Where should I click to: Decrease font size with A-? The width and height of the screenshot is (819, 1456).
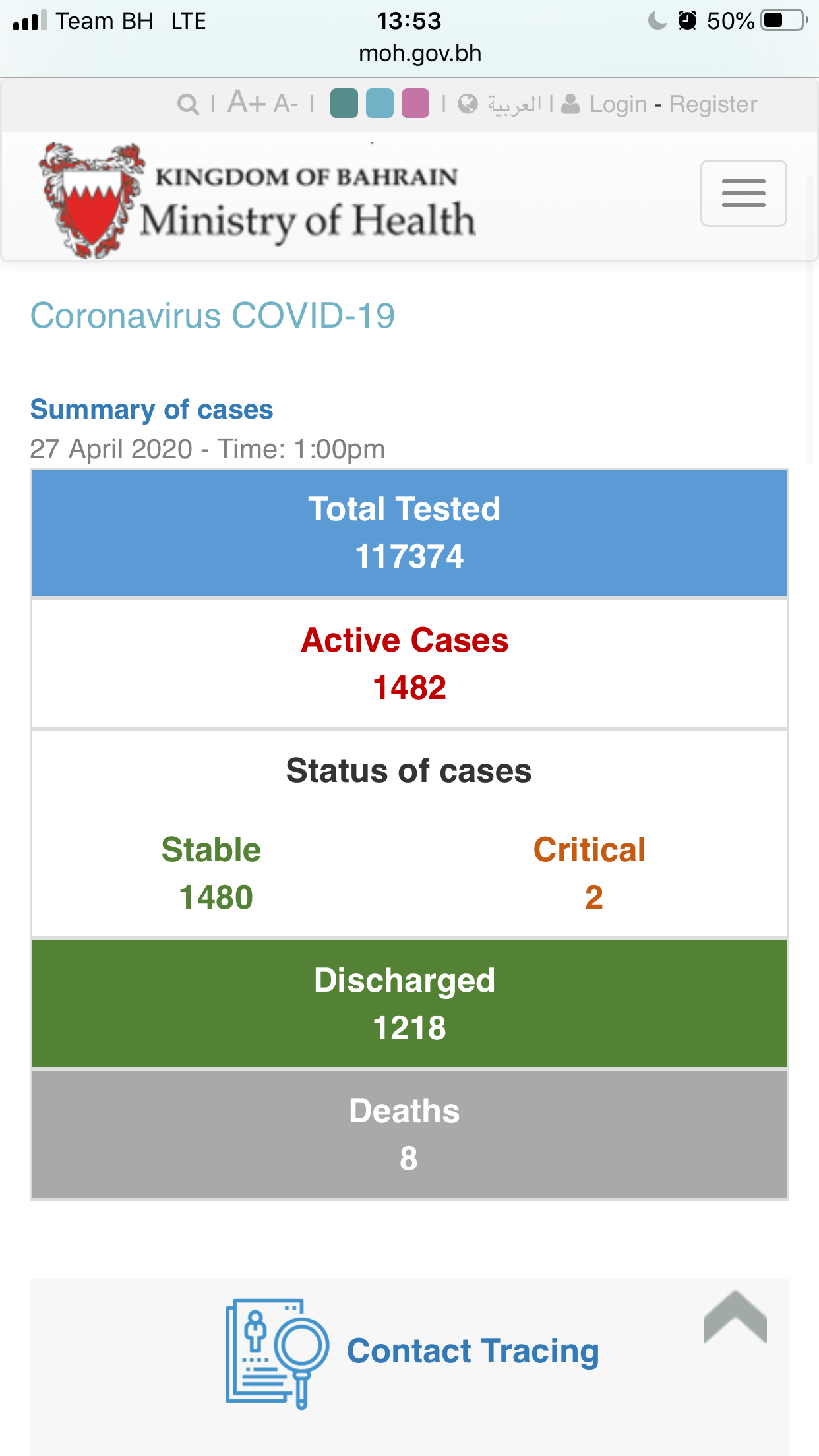click(x=286, y=104)
